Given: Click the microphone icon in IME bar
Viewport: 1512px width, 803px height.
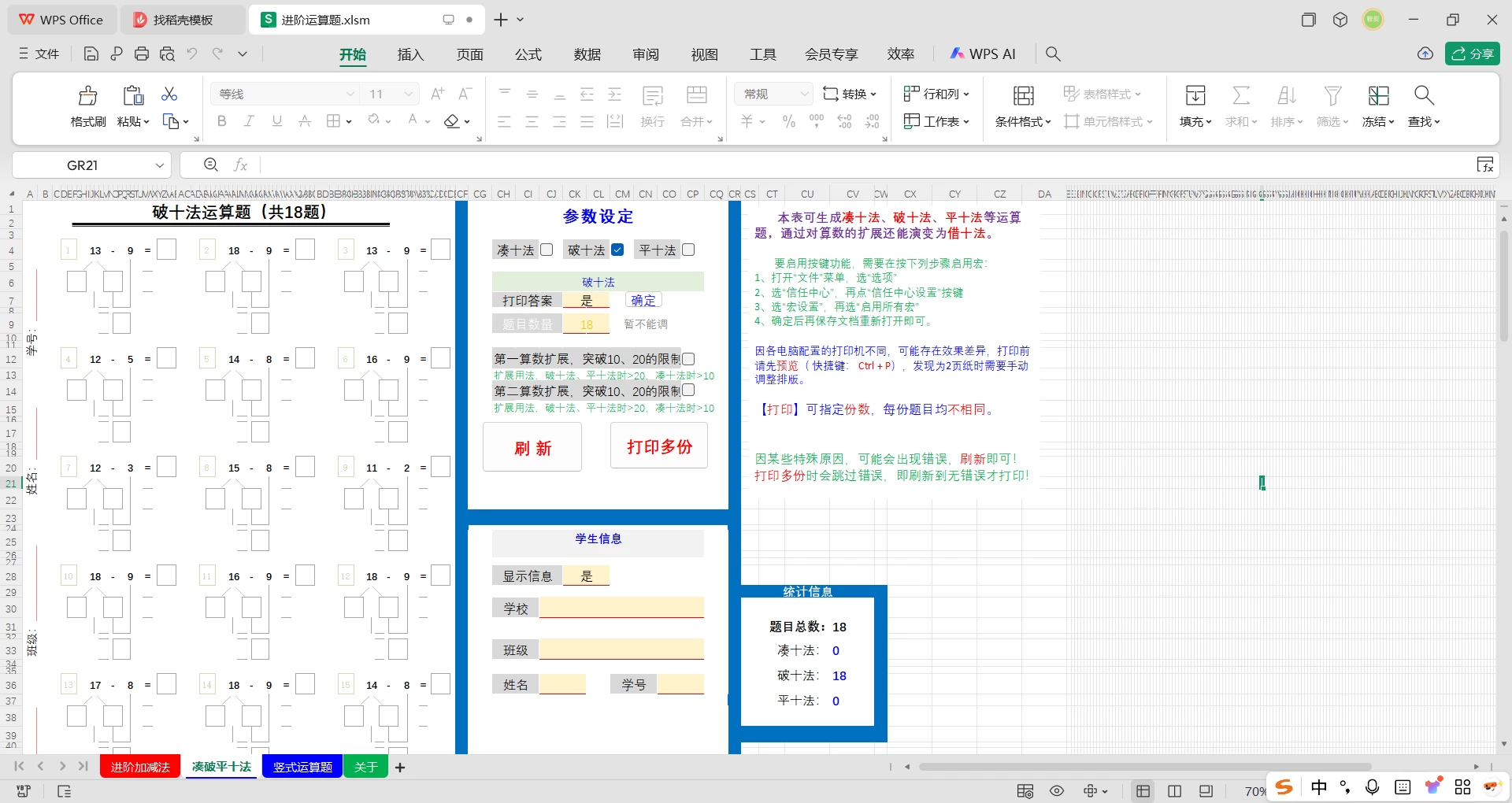Looking at the screenshot, I should 1373,787.
